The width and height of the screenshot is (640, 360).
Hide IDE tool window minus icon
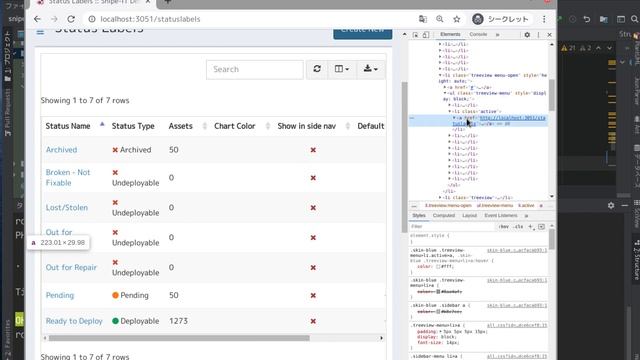624,206
